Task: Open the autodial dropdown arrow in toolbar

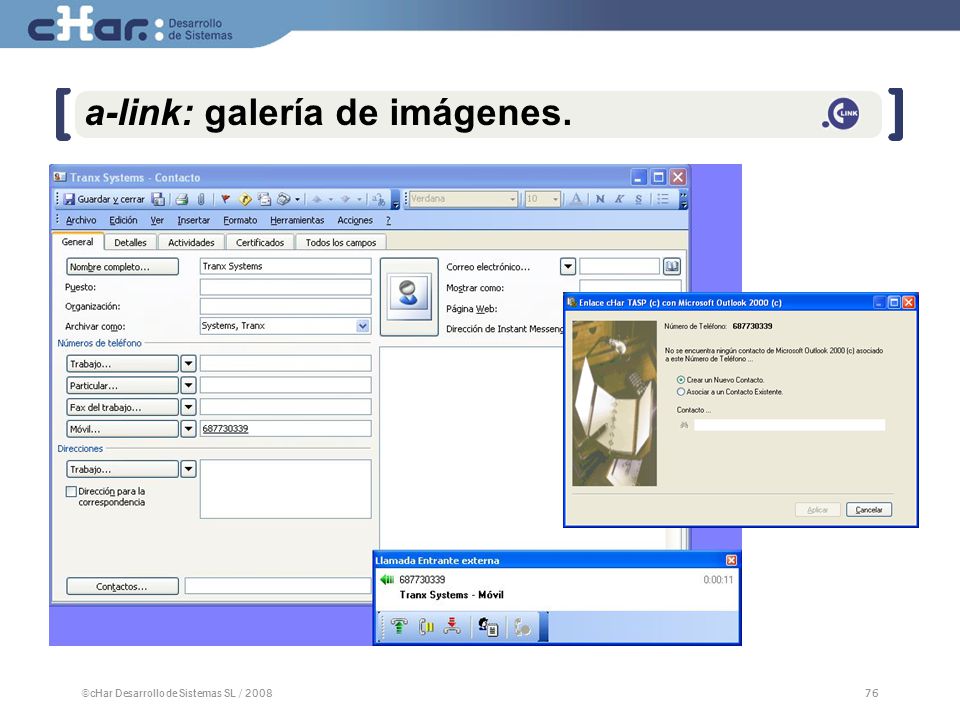Action: pyautogui.click(x=298, y=199)
